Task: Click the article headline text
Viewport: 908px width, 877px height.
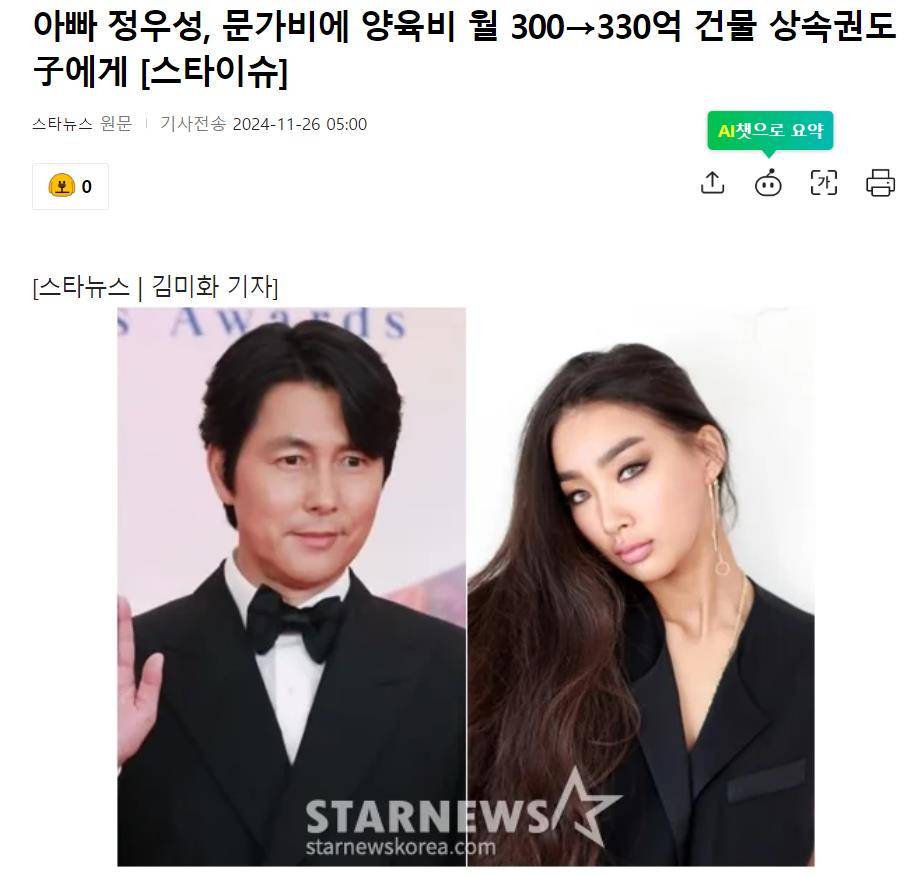Action: pos(463,49)
